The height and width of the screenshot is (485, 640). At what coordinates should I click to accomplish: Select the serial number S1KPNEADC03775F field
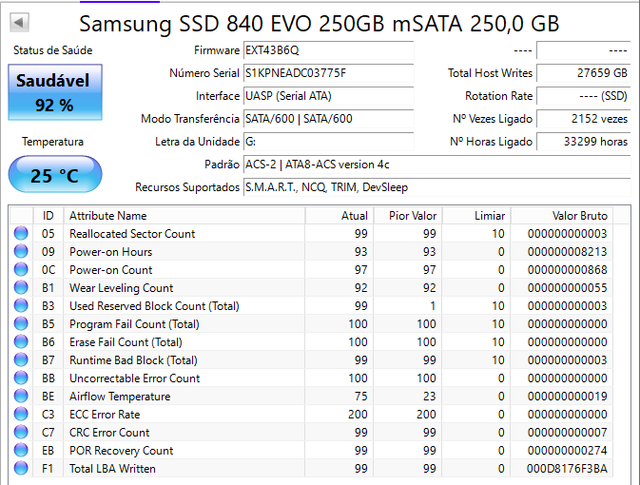pos(329,73)
